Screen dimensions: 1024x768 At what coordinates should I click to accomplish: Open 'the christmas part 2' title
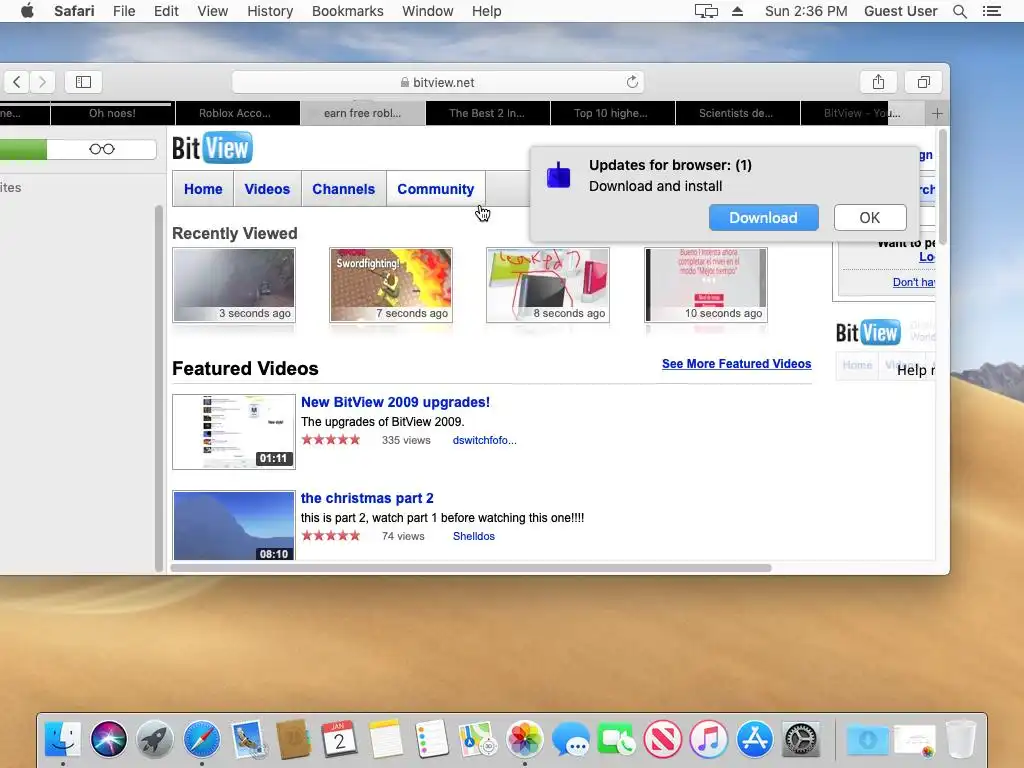coord(367,498)
